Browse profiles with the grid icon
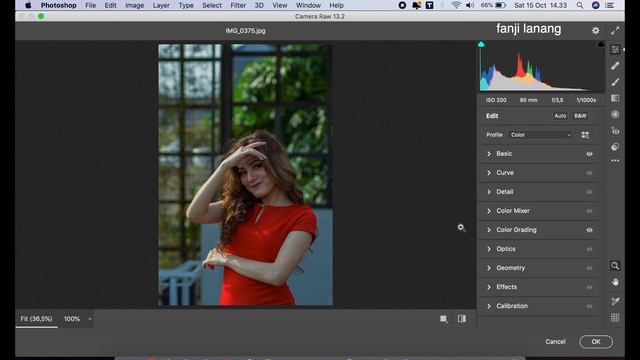 585,135
